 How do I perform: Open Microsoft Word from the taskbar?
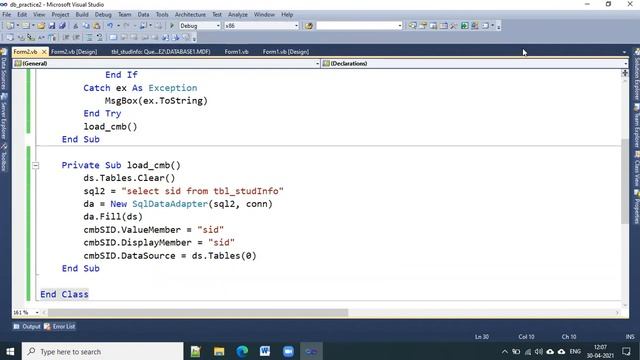(265, 351)
